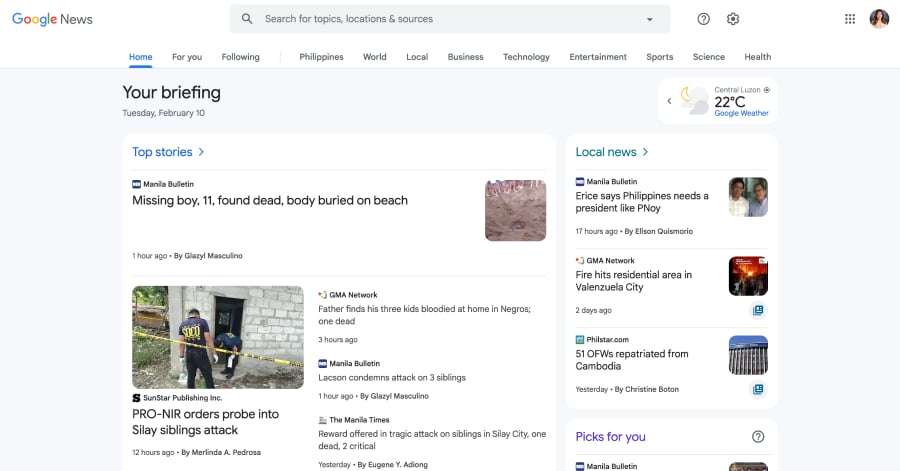Click 'By Glazyl Masculino' under Missing boy

click(x=208, y=256)
